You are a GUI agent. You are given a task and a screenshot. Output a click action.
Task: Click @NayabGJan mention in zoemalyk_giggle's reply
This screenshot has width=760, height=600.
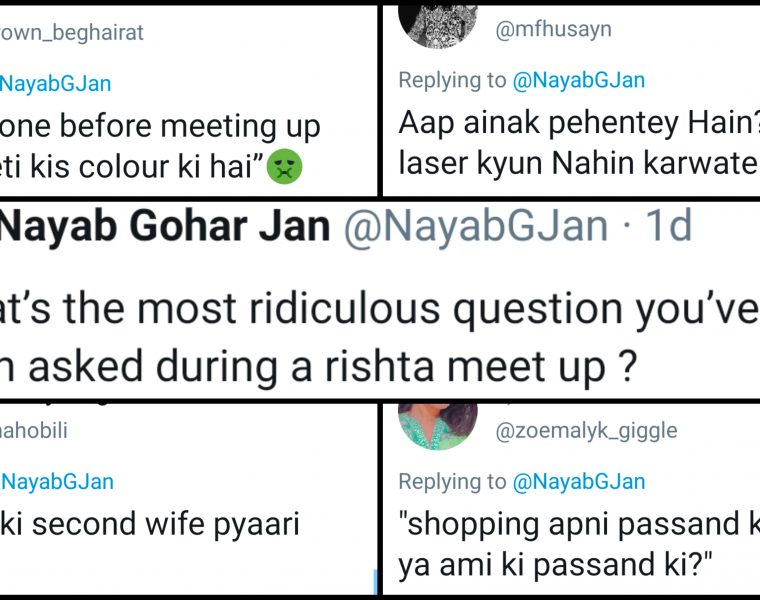coord(579,481)
